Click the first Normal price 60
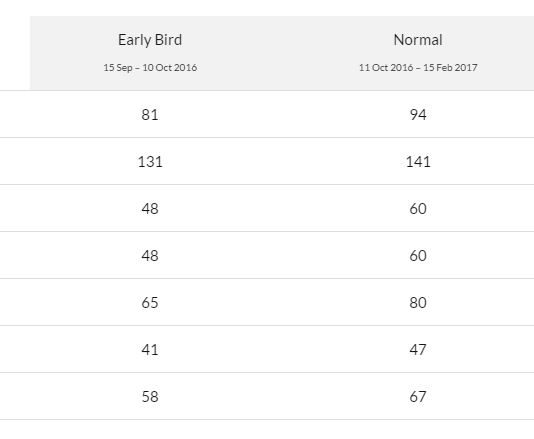This screenshot has width=534, height=439. (418, 208)
